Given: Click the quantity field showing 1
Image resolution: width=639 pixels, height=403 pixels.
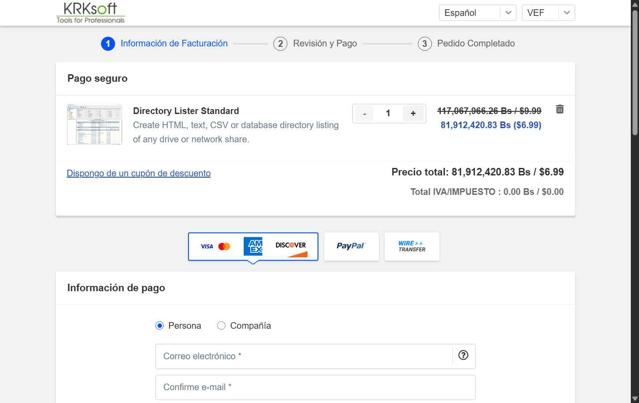Looking at the screenshot, I should [x=388, y=114].
